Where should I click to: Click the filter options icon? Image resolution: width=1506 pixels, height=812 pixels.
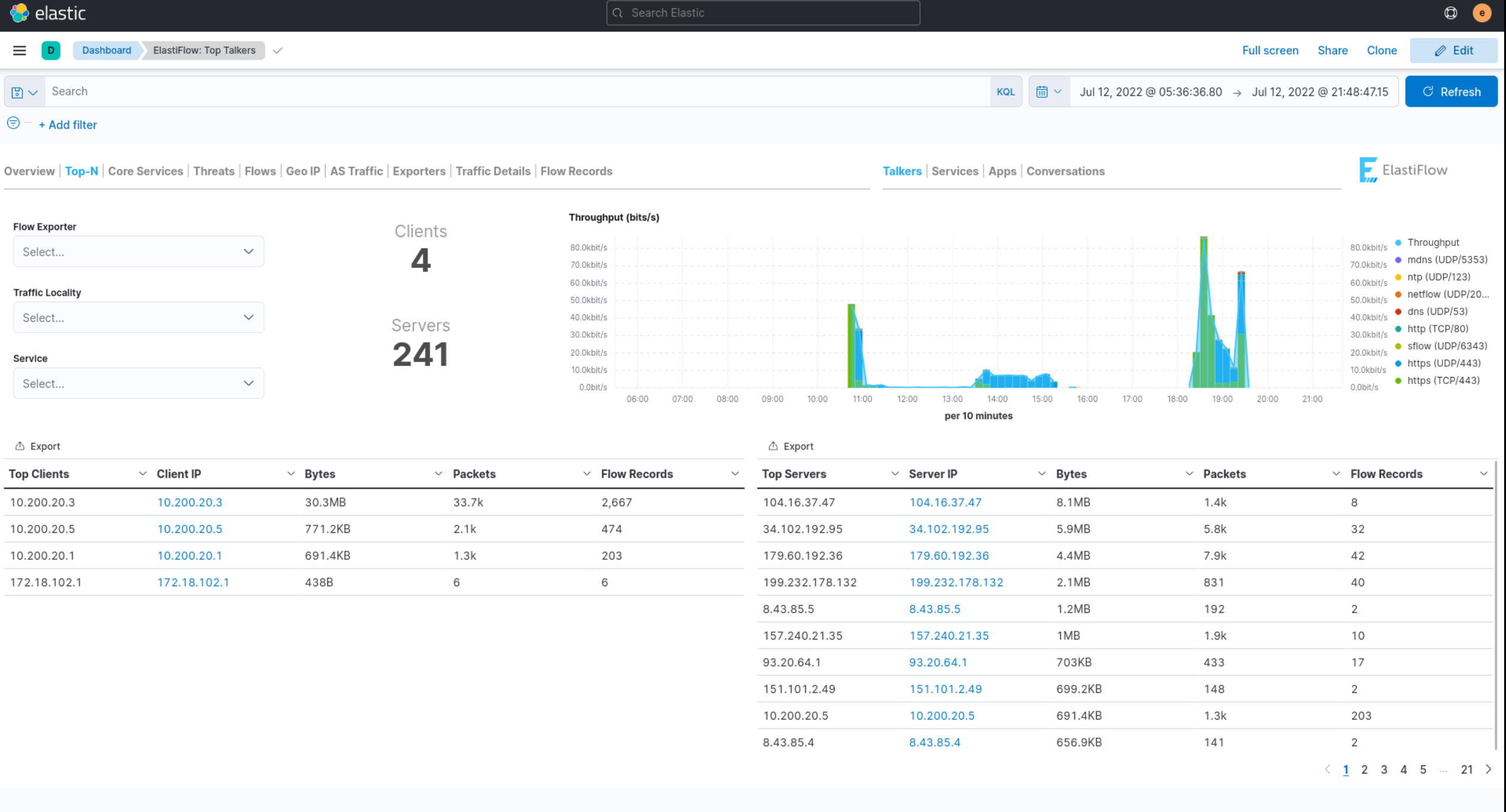click(13, 123)
